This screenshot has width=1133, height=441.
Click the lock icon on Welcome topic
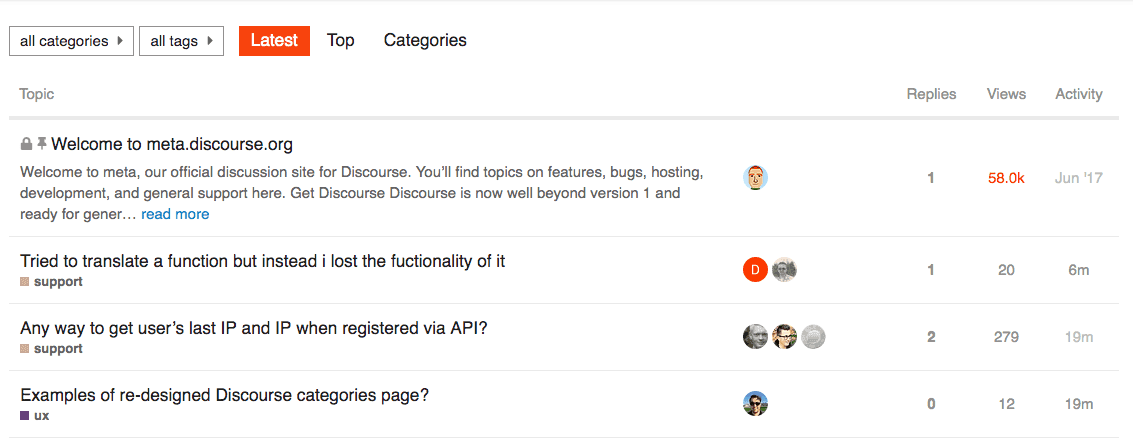pyautogui.click(x=26, y=145)
